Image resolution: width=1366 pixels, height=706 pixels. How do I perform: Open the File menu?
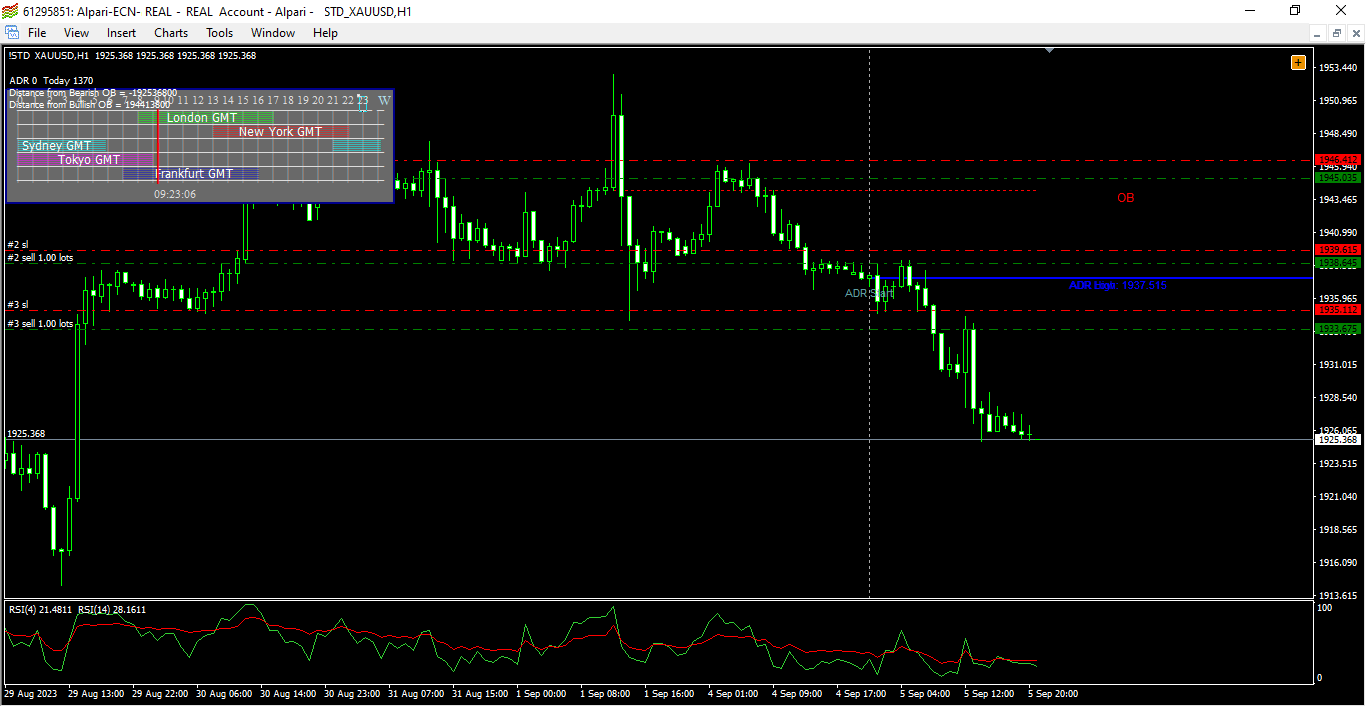coord(37,33)
